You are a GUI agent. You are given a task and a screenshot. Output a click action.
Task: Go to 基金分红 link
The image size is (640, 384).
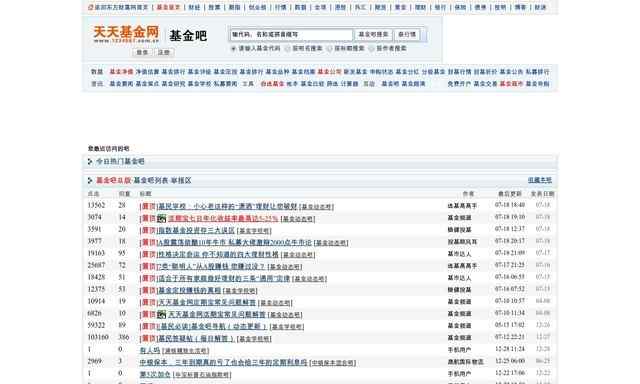(x=407, y=72)
